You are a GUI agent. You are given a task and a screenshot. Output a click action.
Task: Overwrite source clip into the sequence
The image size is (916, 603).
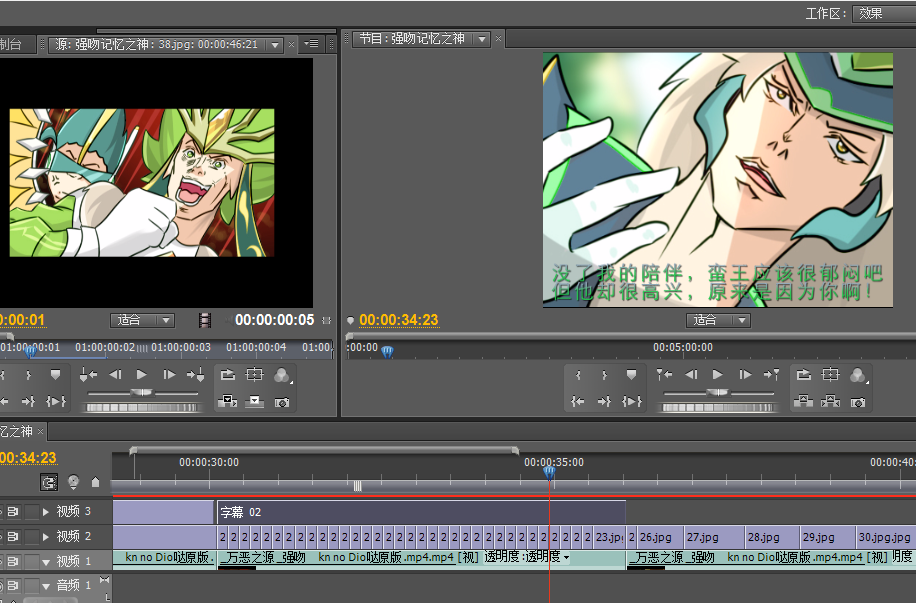point(254,401)
